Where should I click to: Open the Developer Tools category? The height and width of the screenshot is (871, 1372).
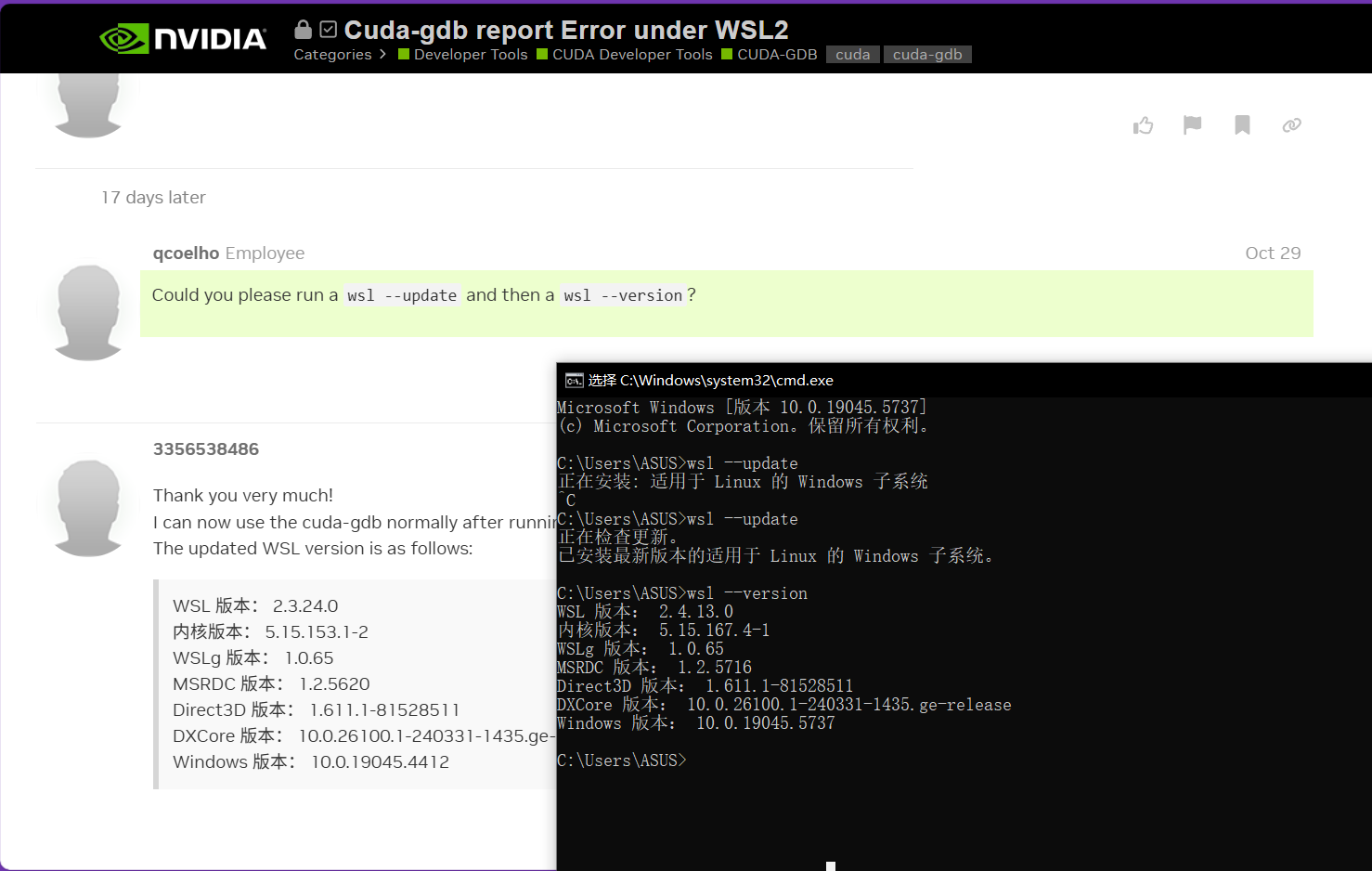[463, 55]
